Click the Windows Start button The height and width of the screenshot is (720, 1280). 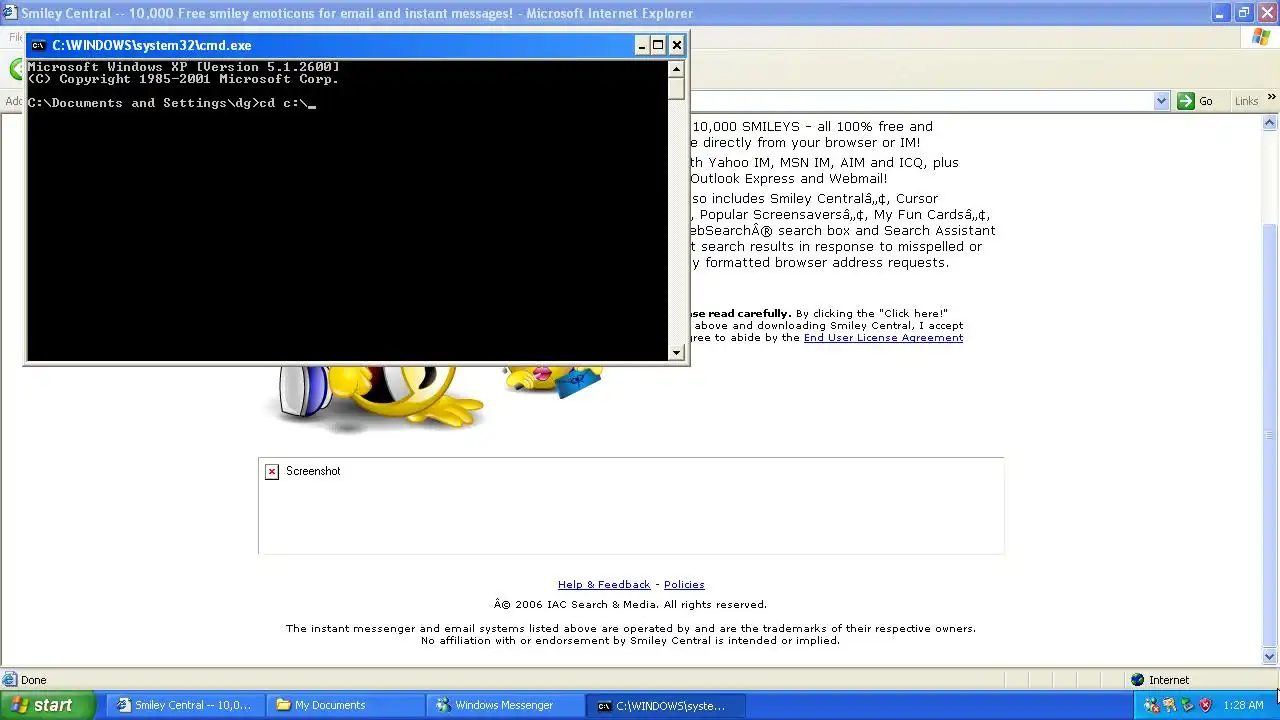click(48, 705)
